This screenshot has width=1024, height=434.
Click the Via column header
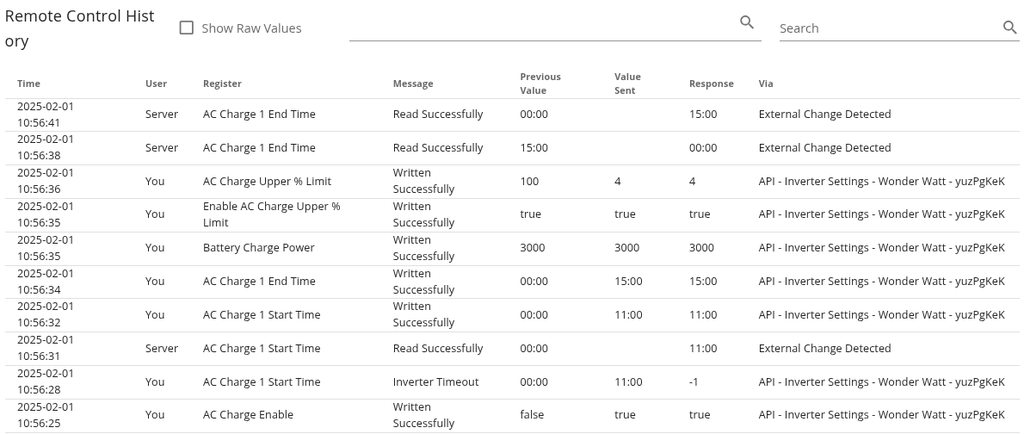766,84
